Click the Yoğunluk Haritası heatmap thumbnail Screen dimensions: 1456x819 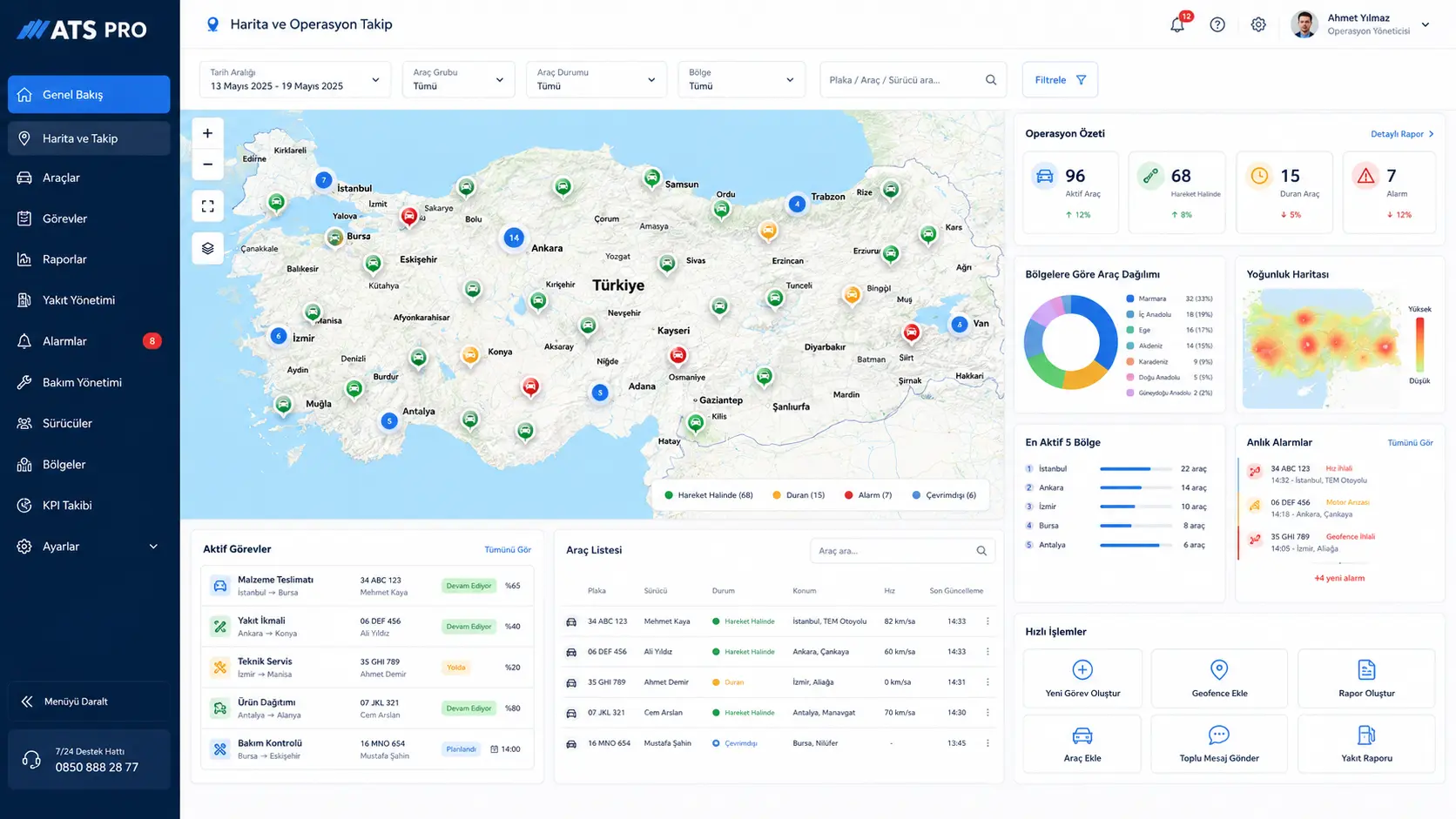coord(1322,349)
